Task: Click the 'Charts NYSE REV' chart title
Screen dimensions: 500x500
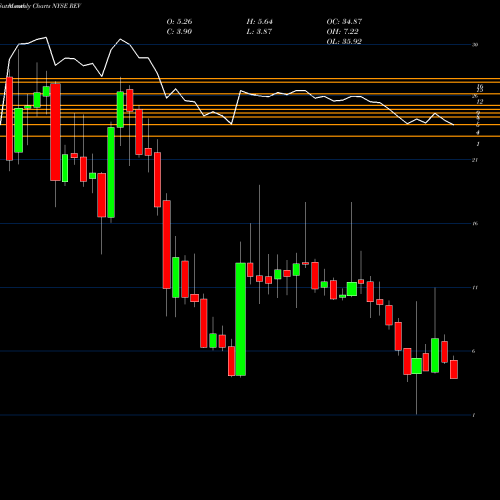Action: (57, 6)
